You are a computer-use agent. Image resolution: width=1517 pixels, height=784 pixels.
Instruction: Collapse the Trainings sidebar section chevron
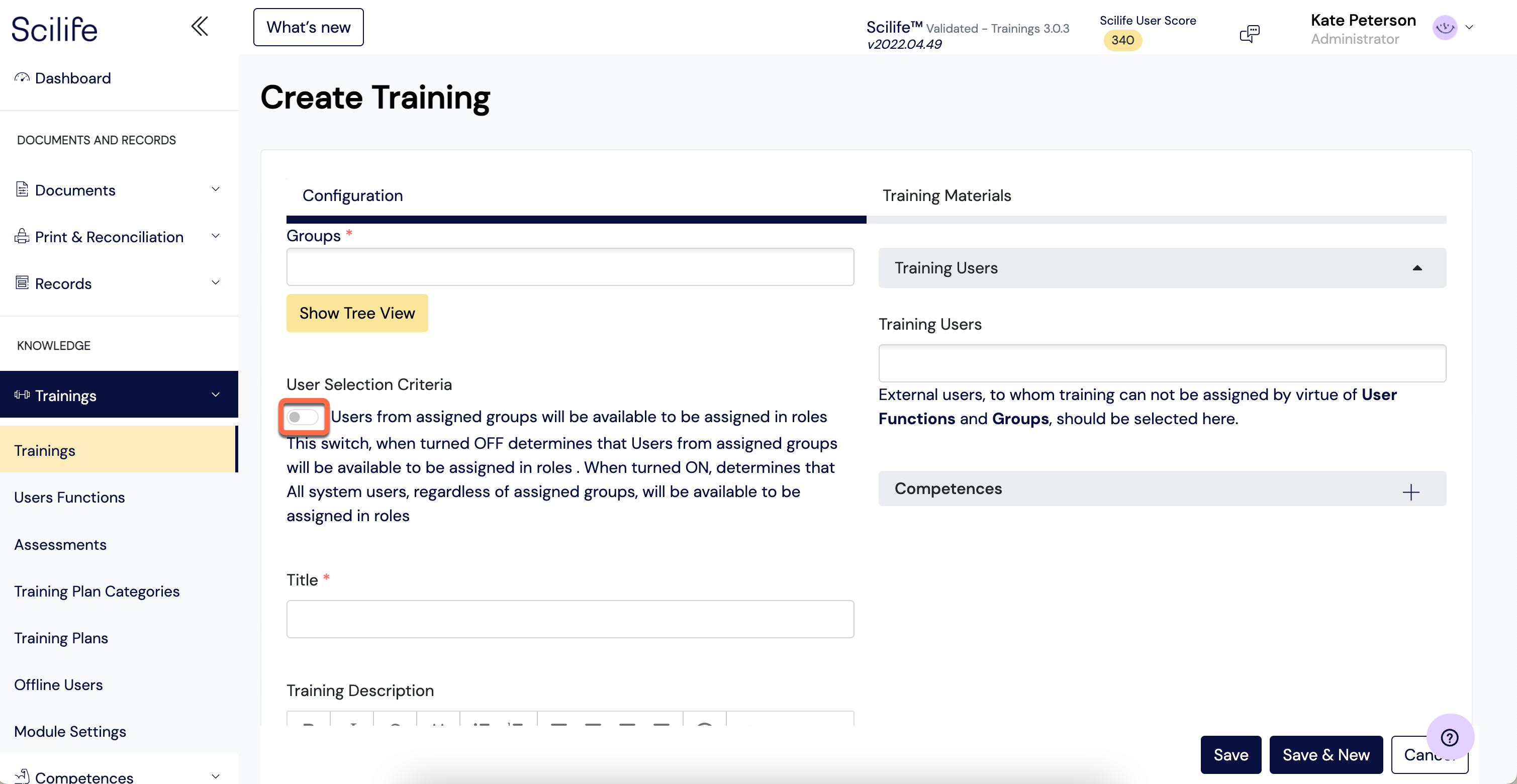coord(216,395)
